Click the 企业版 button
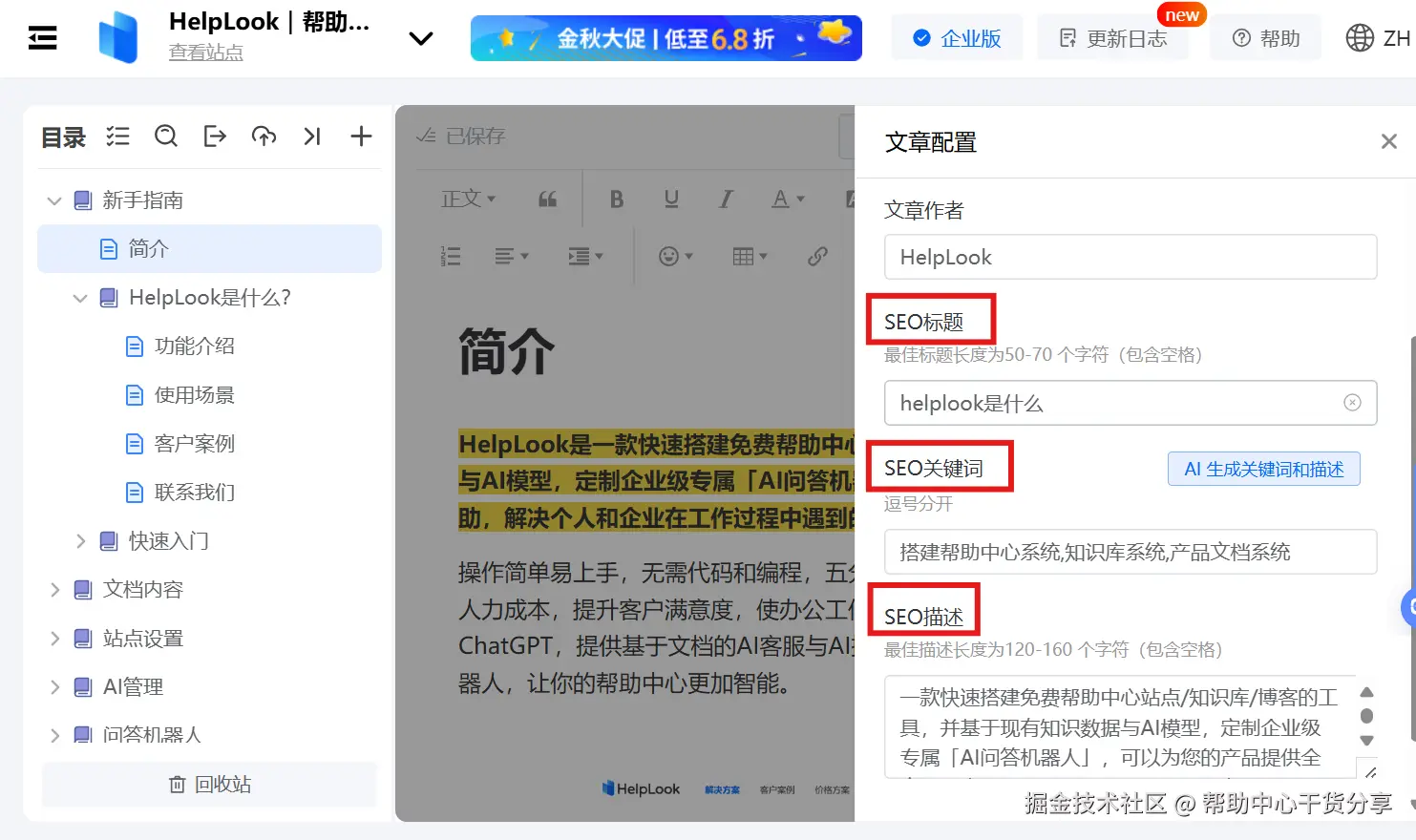Viewport: 1416px width, 840px height. [x=957, y=38]
